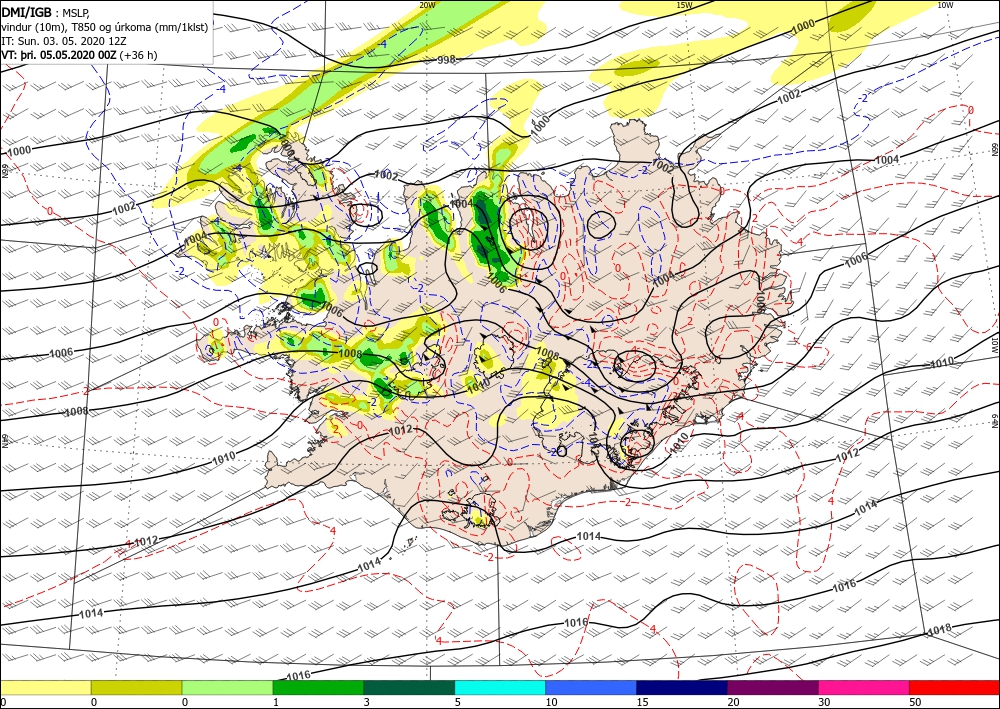Click legend scale value '5'
Screen dimensions: 1000x709
pyautogui.click(x=457, y=703)
